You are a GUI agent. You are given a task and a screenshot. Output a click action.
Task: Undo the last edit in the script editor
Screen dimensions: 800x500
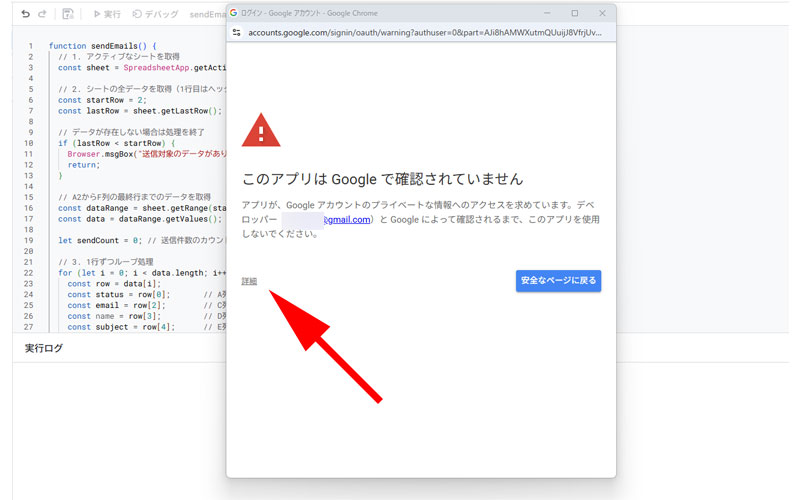pos(26,14)
